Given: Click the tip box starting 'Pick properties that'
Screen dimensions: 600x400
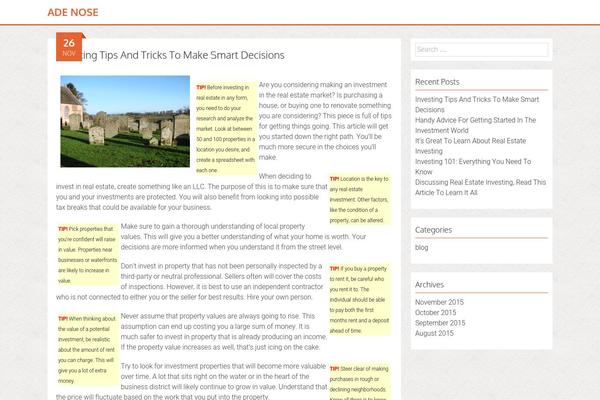Looking at the screenshot, I should click(x=88, y=255).
